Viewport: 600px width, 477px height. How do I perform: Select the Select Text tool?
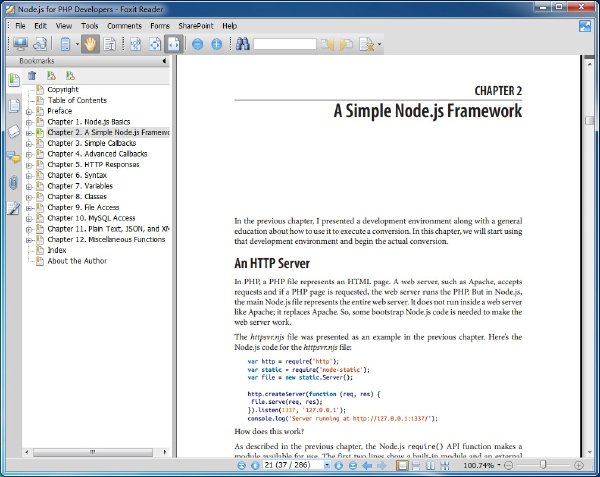110,44
